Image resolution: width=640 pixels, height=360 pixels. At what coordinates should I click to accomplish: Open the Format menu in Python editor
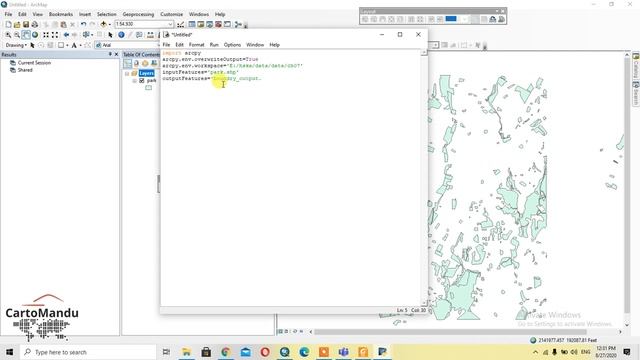(x=196, y=45)
